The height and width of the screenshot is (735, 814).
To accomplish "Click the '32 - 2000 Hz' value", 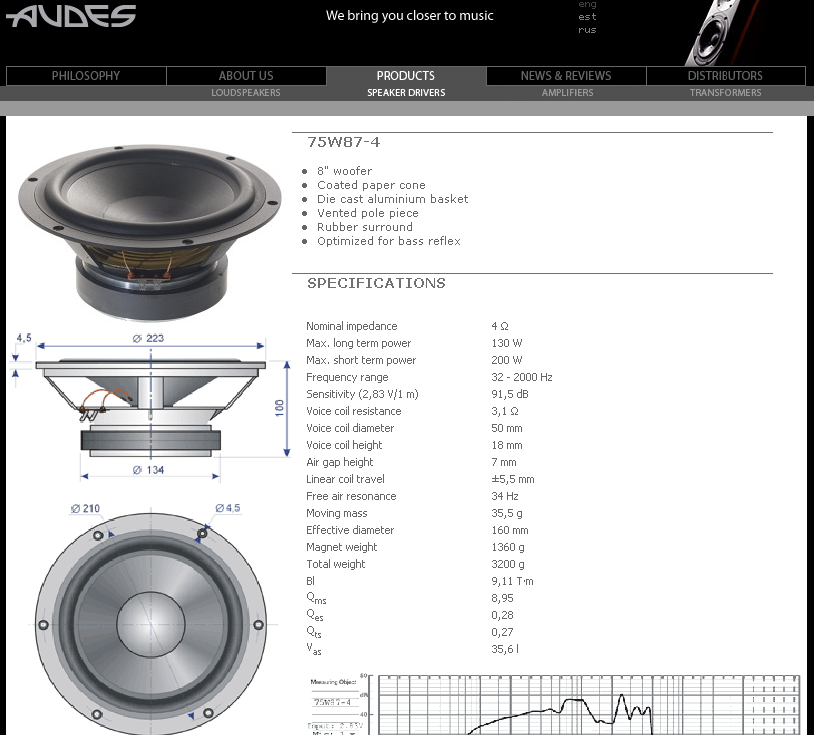I will click(x=522, y=377).
